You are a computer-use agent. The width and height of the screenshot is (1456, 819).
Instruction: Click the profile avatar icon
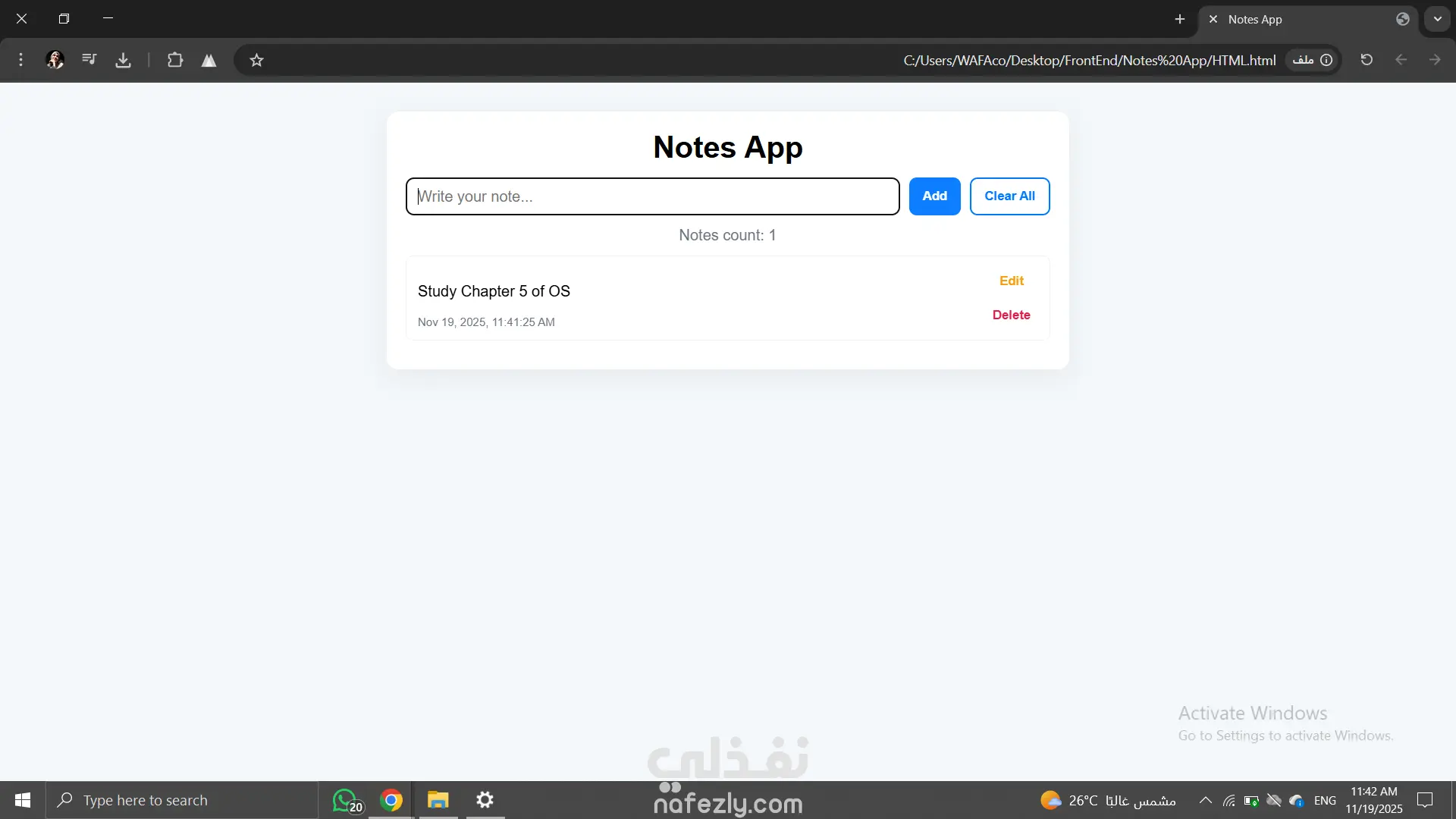(55, 60)
